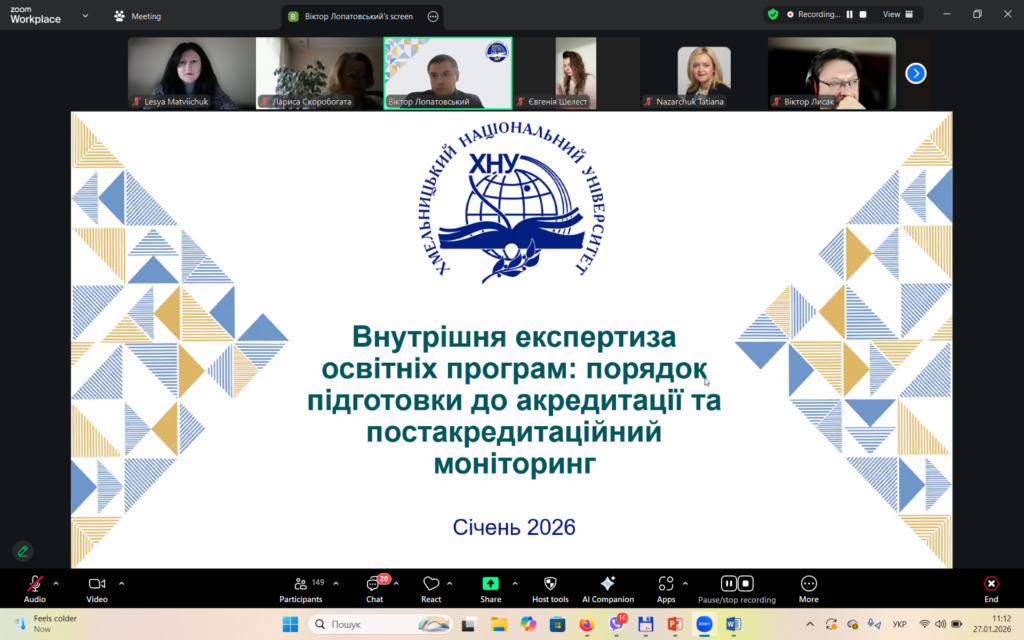This screenshot has width=1024, height=640.
Task: Click the React heart icon
Action: (431, 584)
